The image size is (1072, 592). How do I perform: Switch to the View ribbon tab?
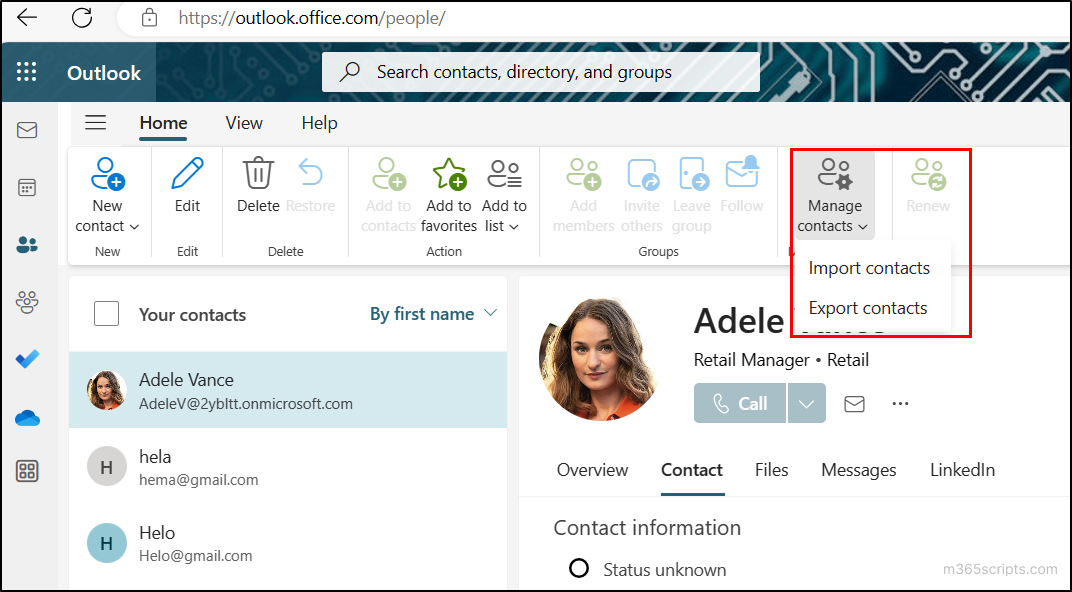(x=243, y=122)
